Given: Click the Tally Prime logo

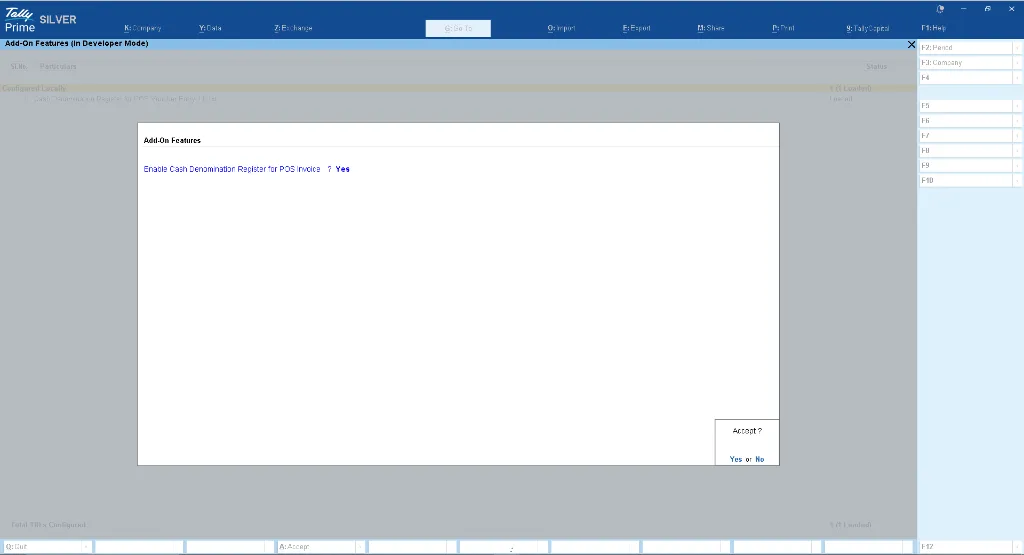Looking at the screenshot, I should click(x=20, y=20).
